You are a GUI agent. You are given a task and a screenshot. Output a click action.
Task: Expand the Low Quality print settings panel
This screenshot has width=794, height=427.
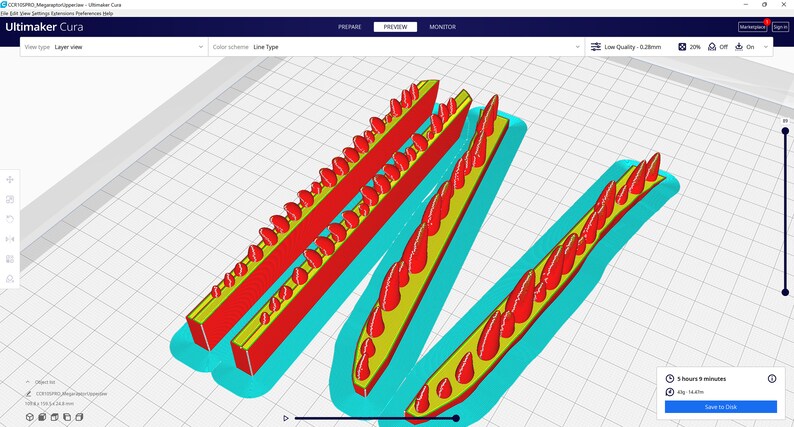click(679, 47)
